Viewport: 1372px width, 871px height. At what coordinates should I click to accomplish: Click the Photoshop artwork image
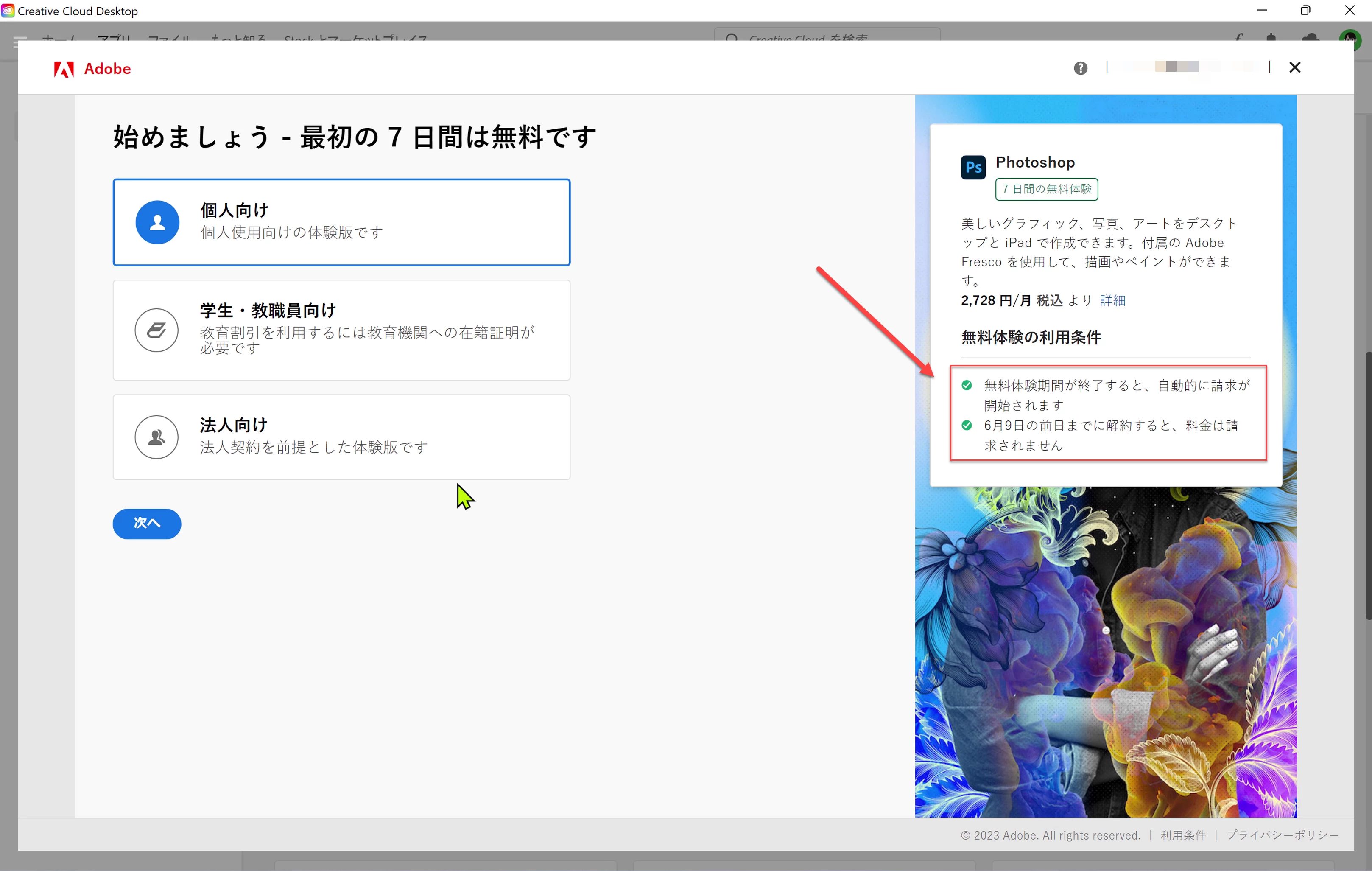[1105, 655]
